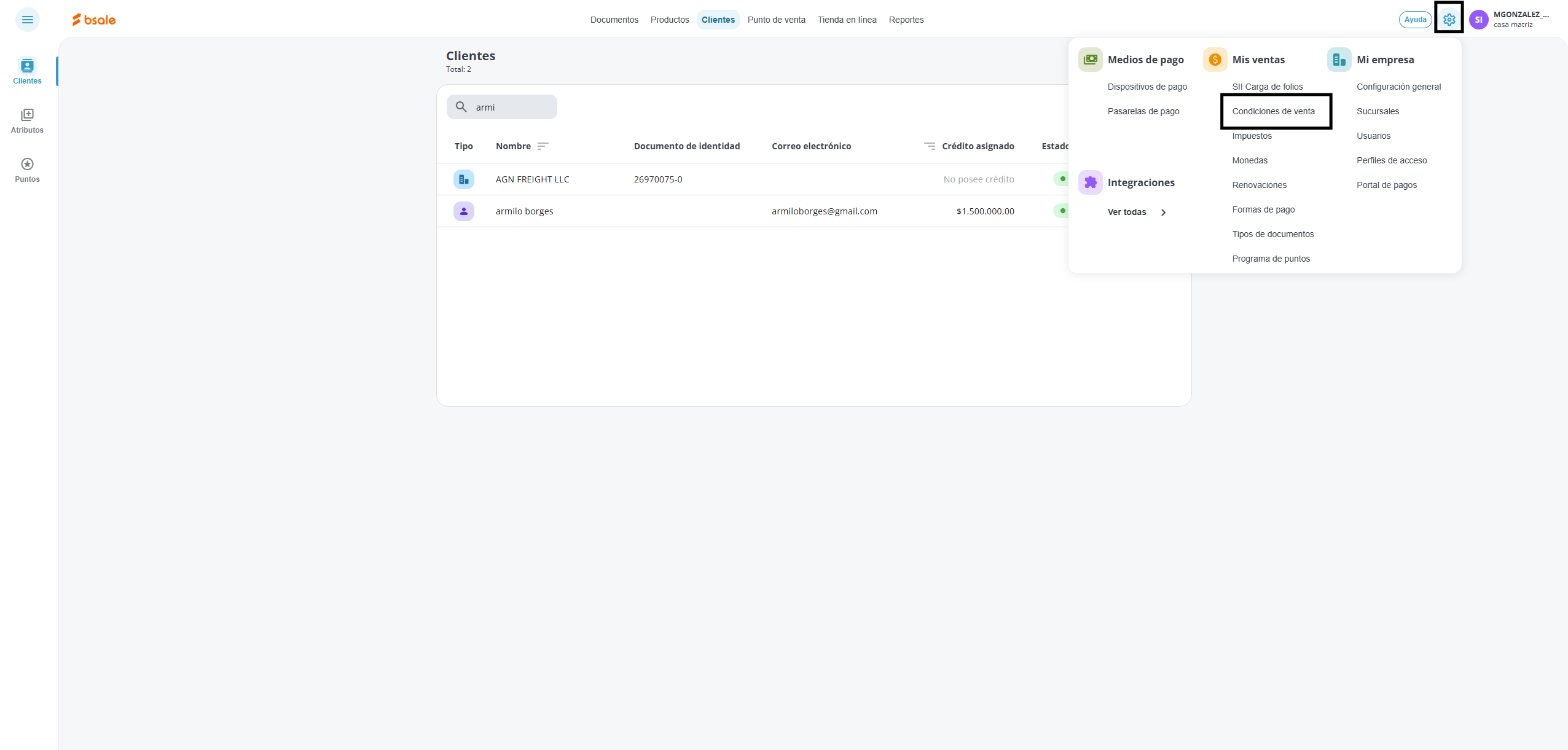Click the company type icon for AGN FREIGHT
The height and width of the screenshot is (750, 1568).
(463, 179)
